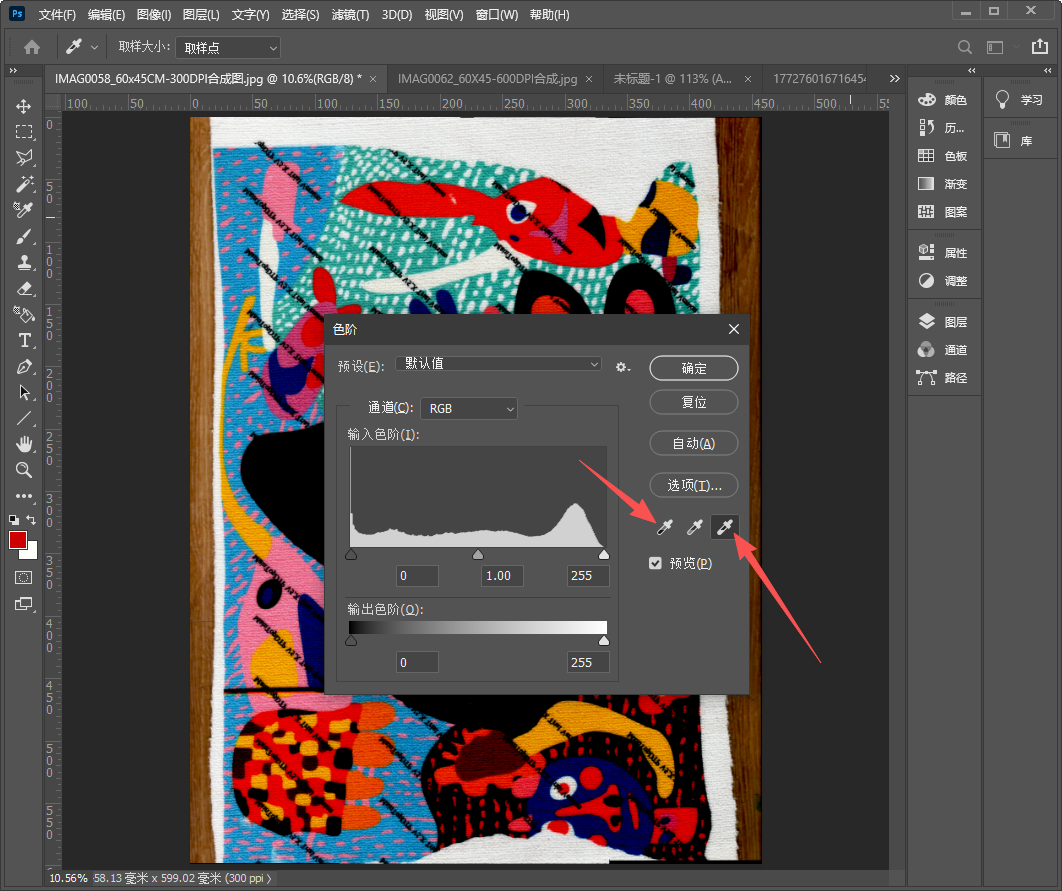The width and height of the screenshot is (1062, 891).
Task: Open the Swatches panel icon
Action: [927, 156]
